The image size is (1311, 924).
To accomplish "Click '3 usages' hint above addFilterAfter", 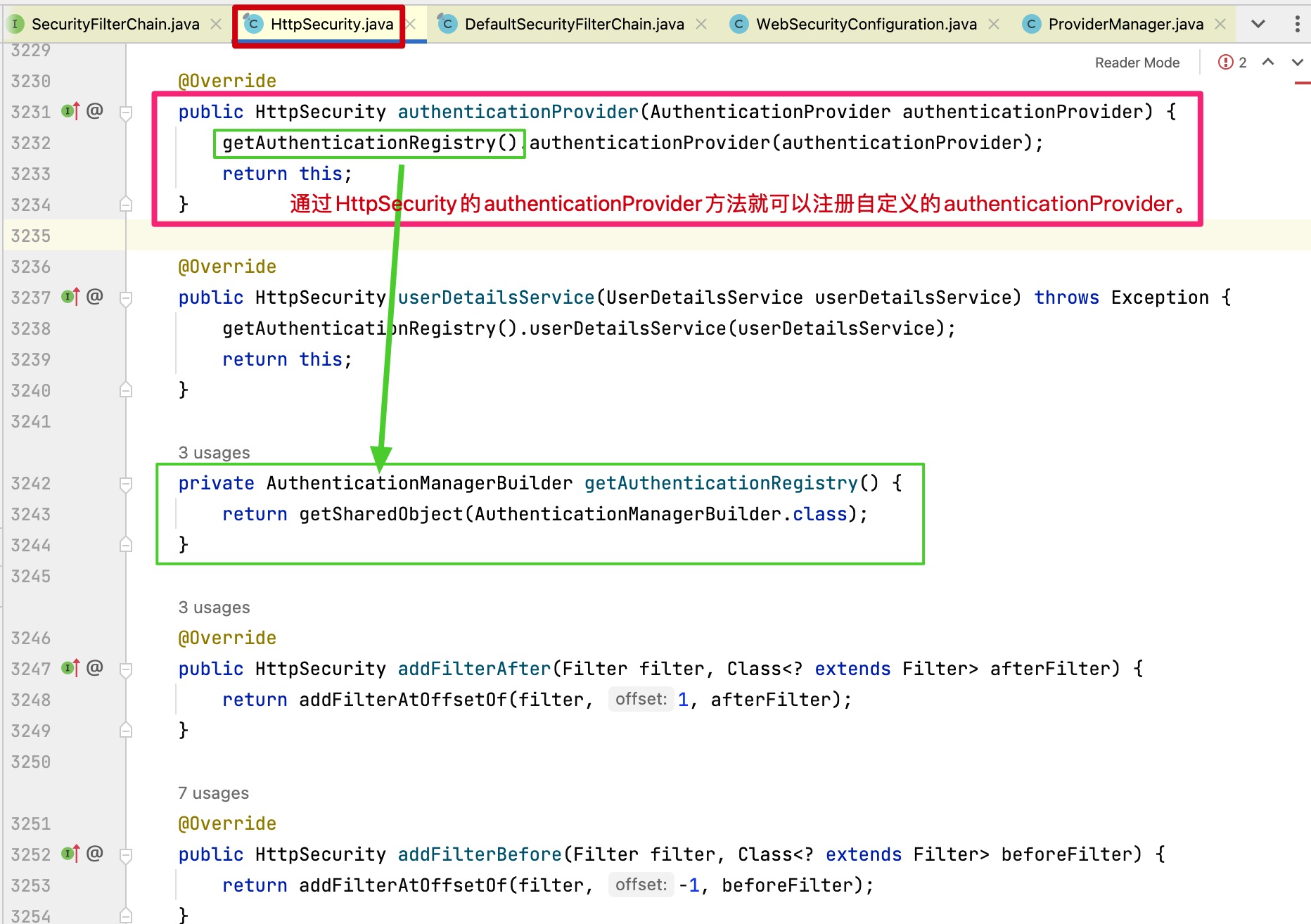I will pos(214,607).
